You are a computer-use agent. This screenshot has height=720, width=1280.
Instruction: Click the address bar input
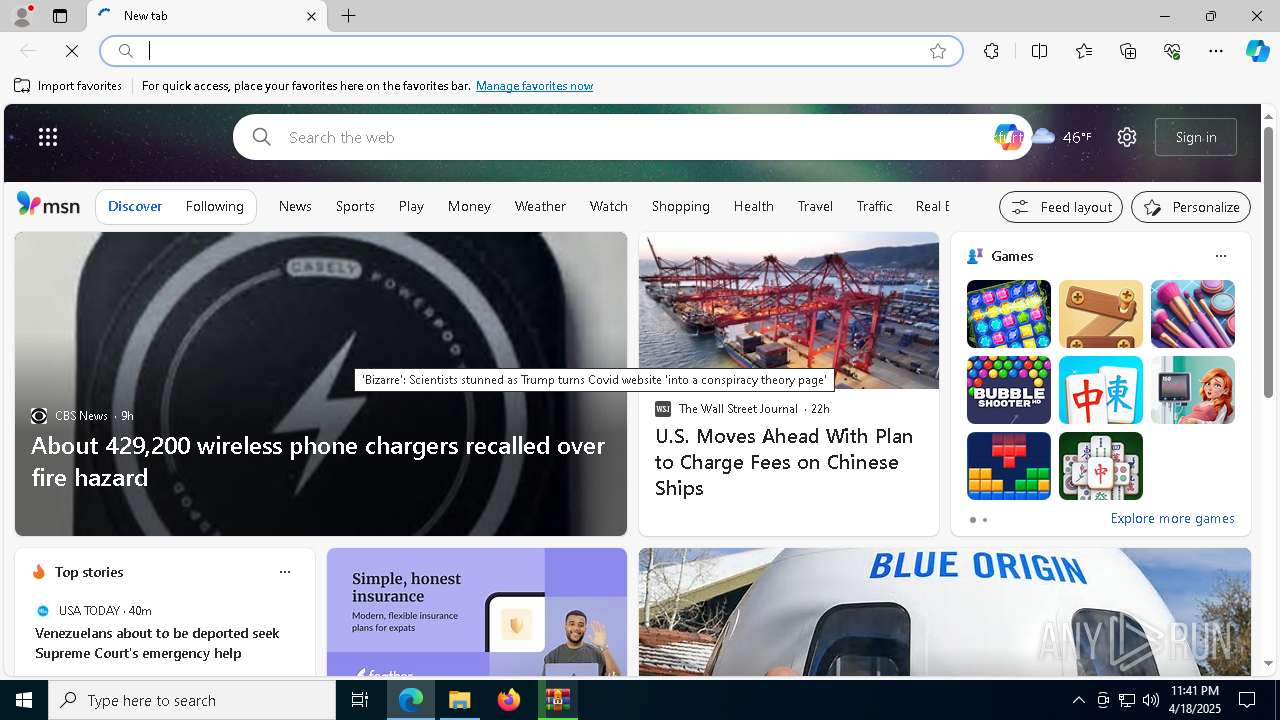(530, 51)
